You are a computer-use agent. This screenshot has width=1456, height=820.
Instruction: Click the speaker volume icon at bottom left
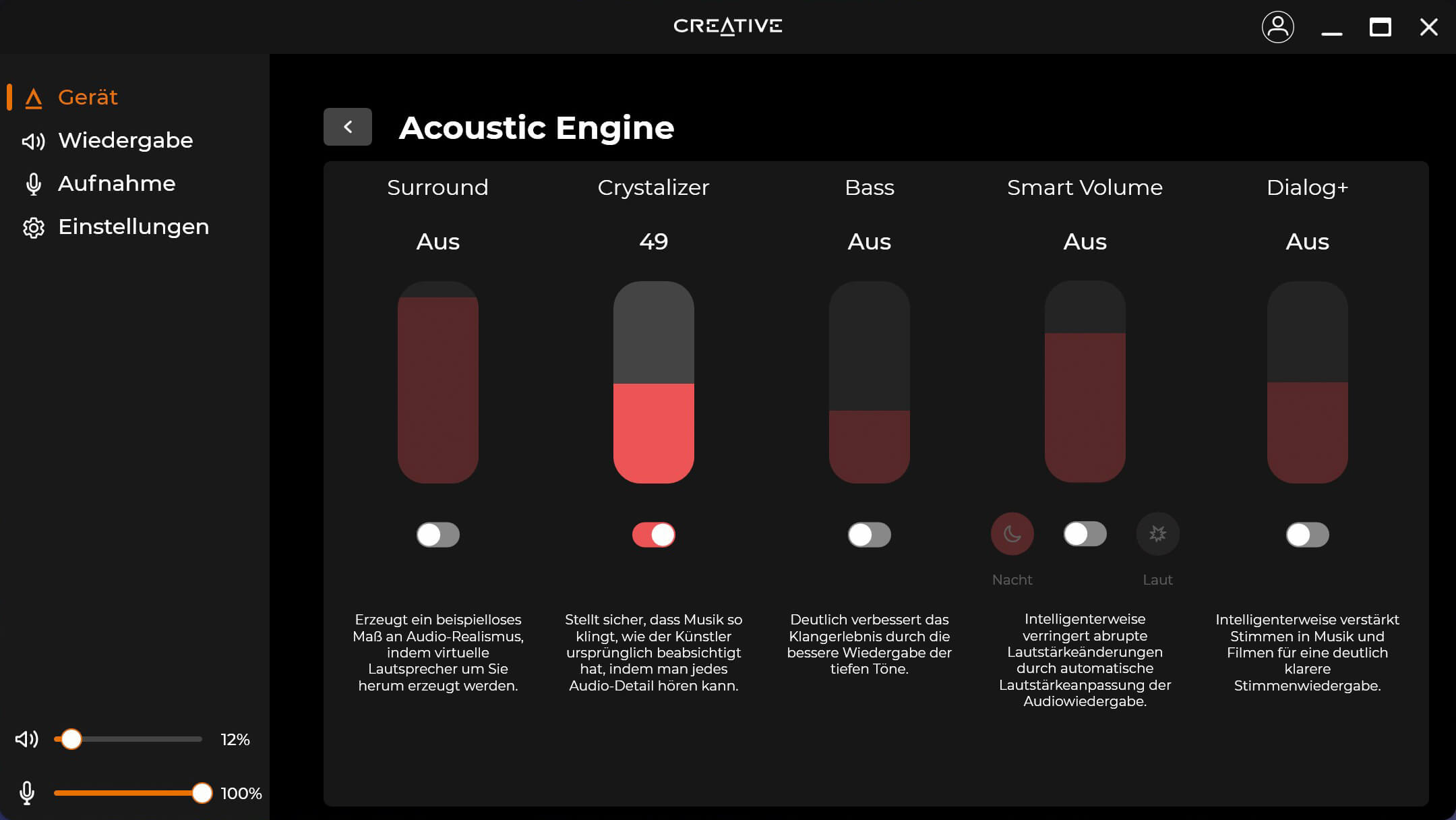coord(27,739)
